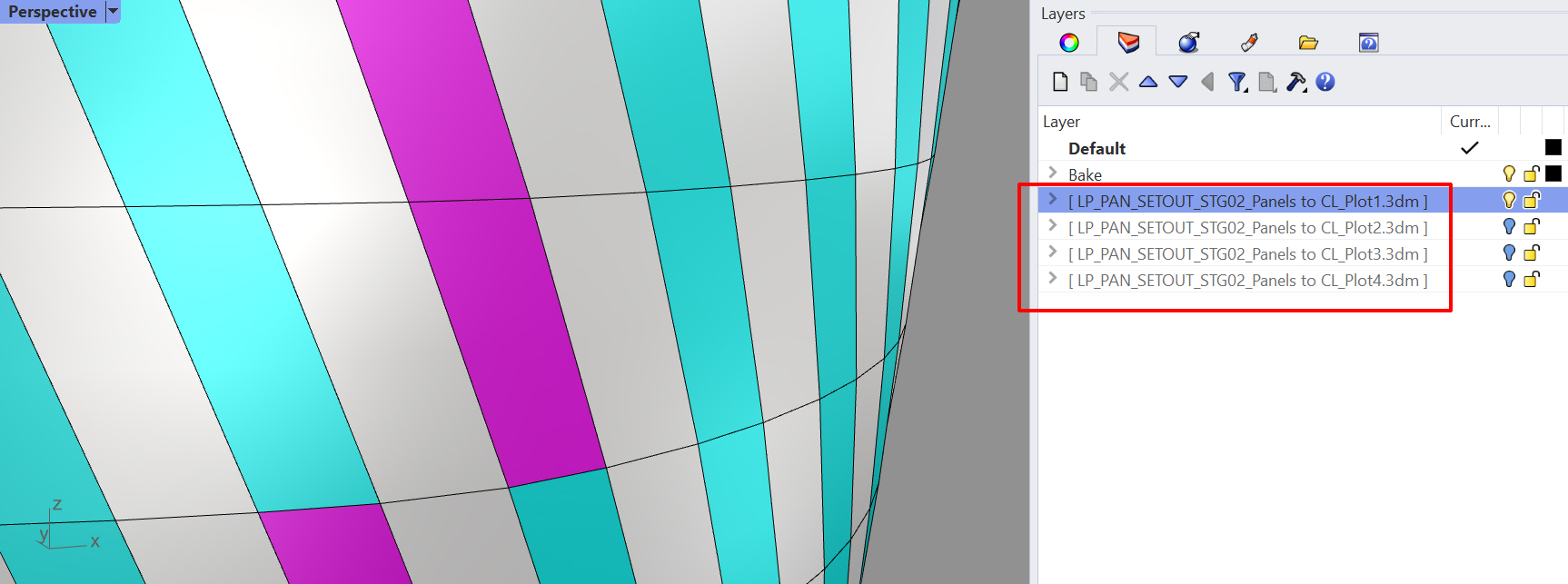Click the New Layer icon

point(1059,82)
